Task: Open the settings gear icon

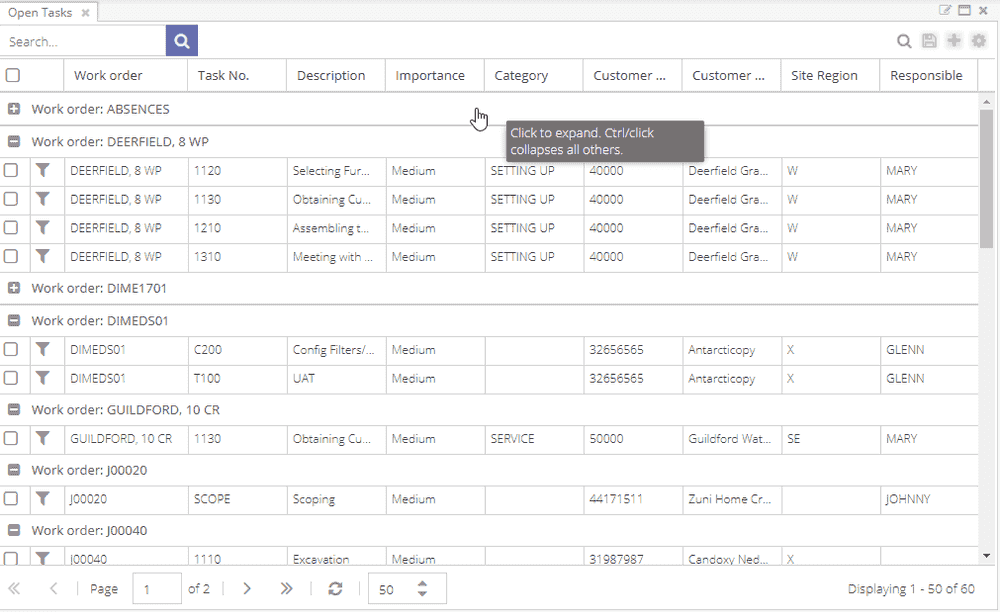Action: pyautogui.click(x=979, y=41)
